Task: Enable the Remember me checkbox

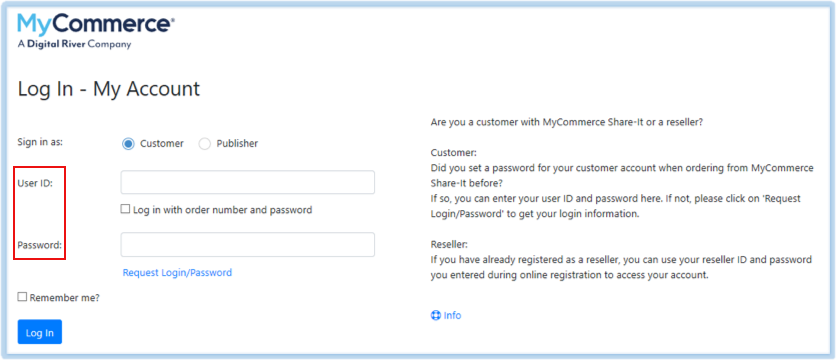Action: tap(22, 297)
